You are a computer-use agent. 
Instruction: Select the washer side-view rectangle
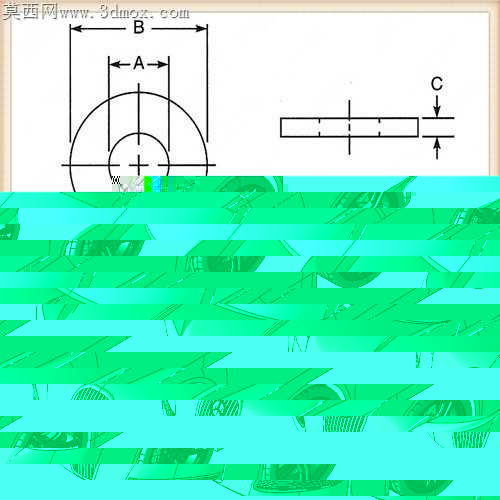point(349,127)
